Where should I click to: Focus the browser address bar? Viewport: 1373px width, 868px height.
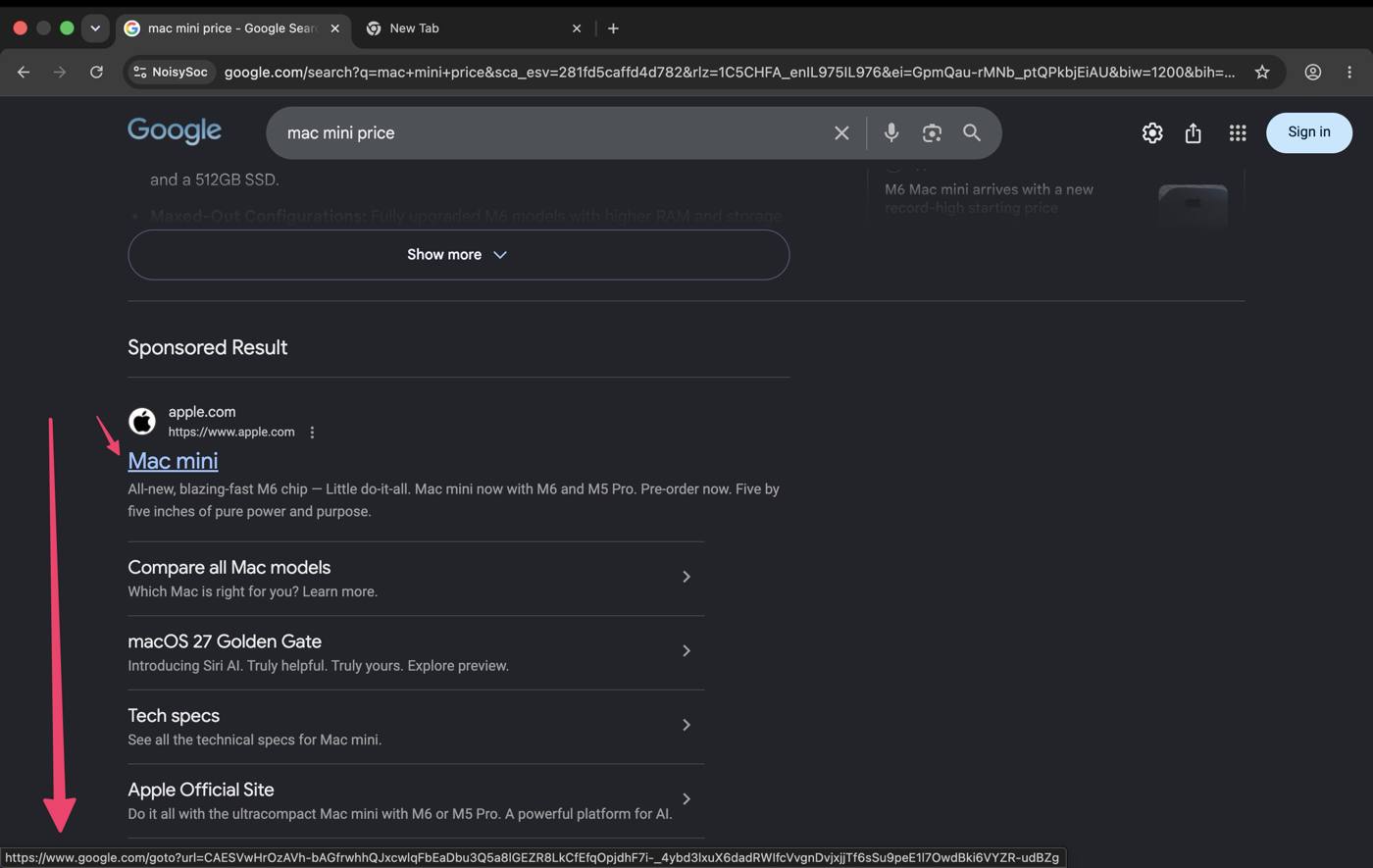(730, 72)
